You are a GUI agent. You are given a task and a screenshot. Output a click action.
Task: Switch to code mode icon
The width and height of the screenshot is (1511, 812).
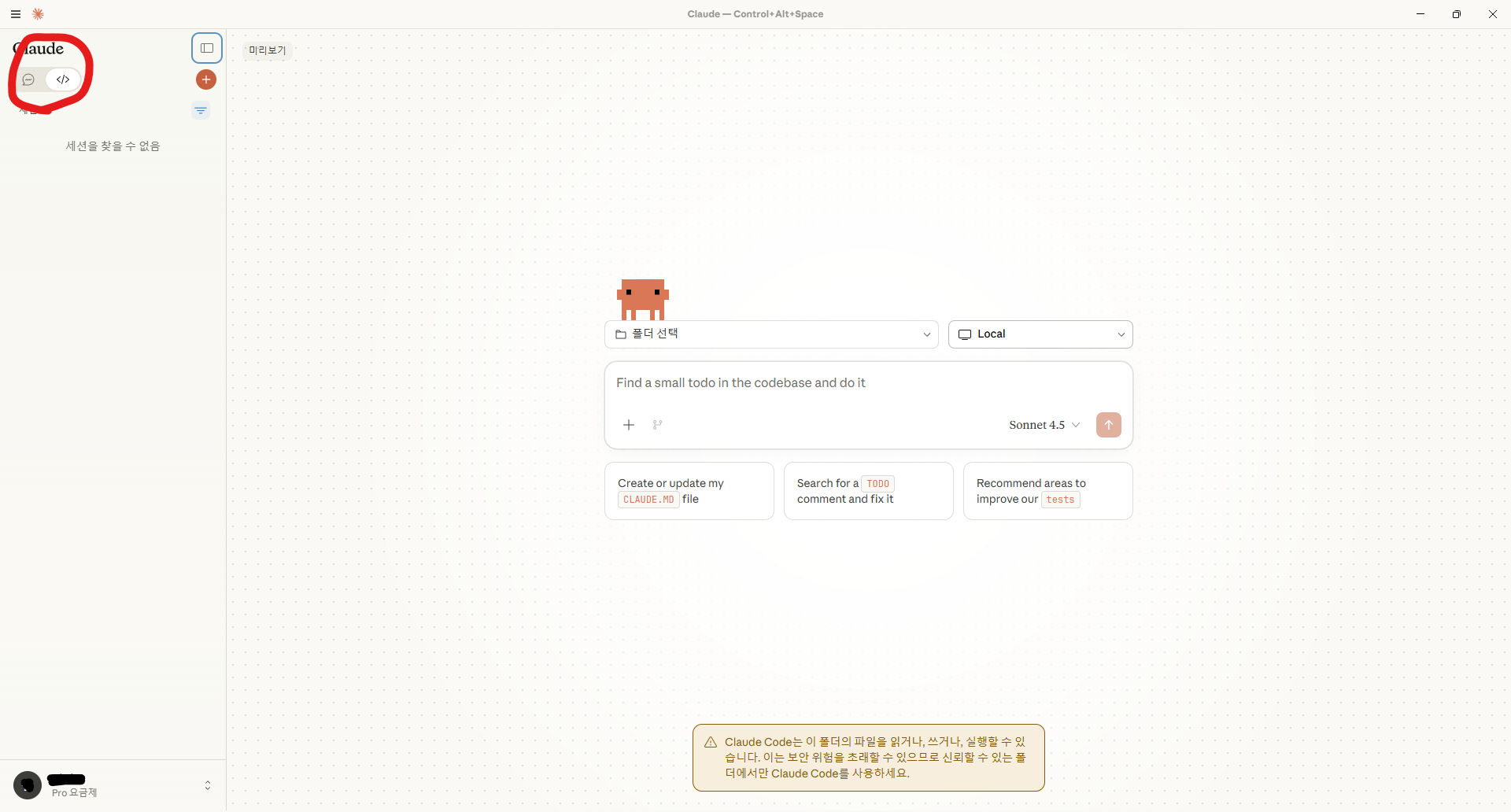point(63,79)
